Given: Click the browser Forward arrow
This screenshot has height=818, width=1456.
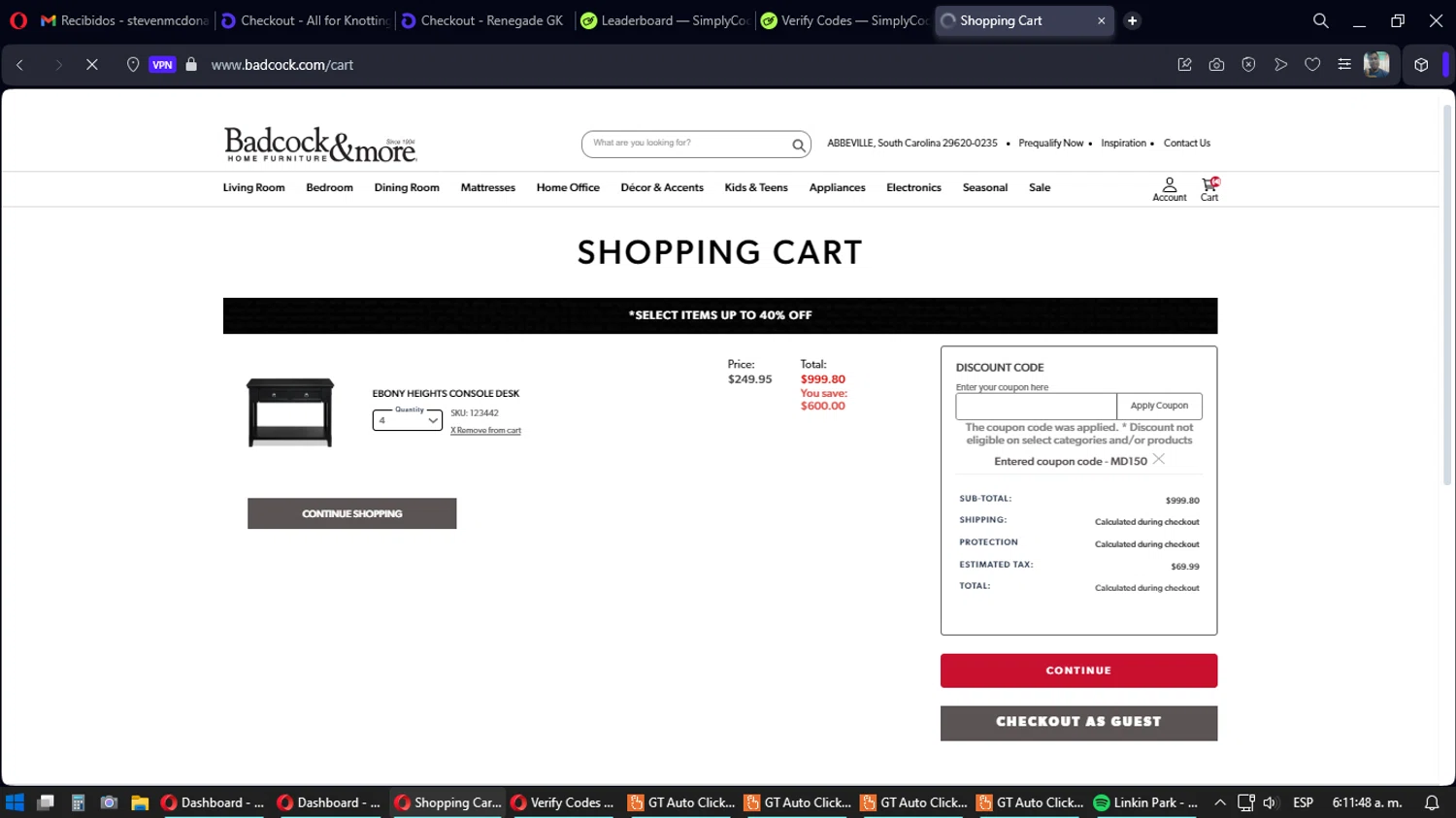Looking at the screenshot, I should 58,65.
